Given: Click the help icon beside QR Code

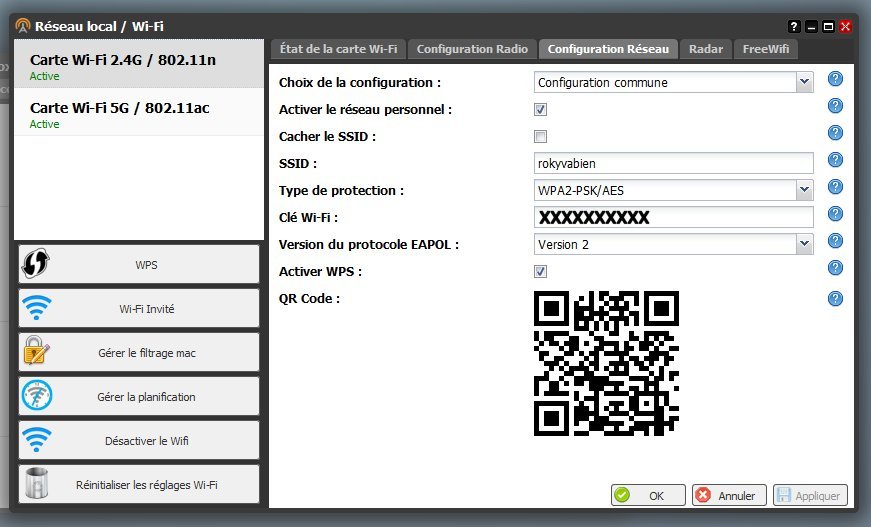Looking at the screenshot, I should 835,299.
